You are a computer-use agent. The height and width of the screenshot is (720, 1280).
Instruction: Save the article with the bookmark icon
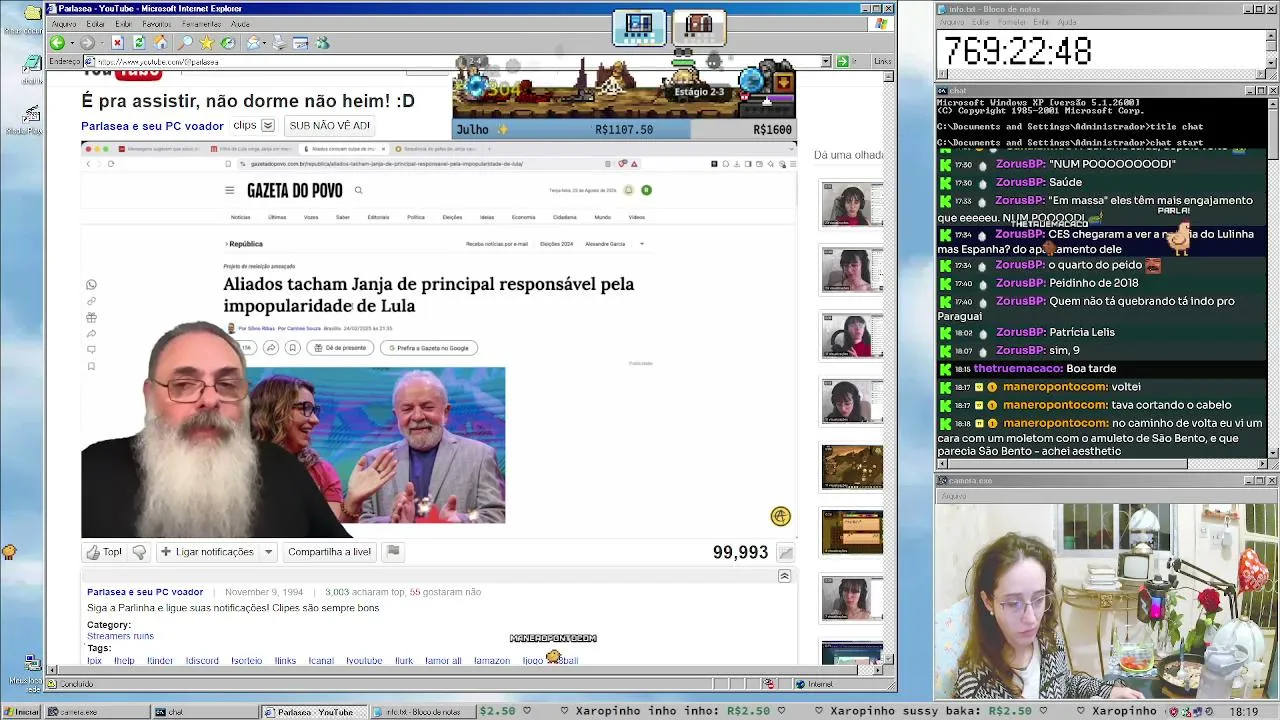(292, 348)
